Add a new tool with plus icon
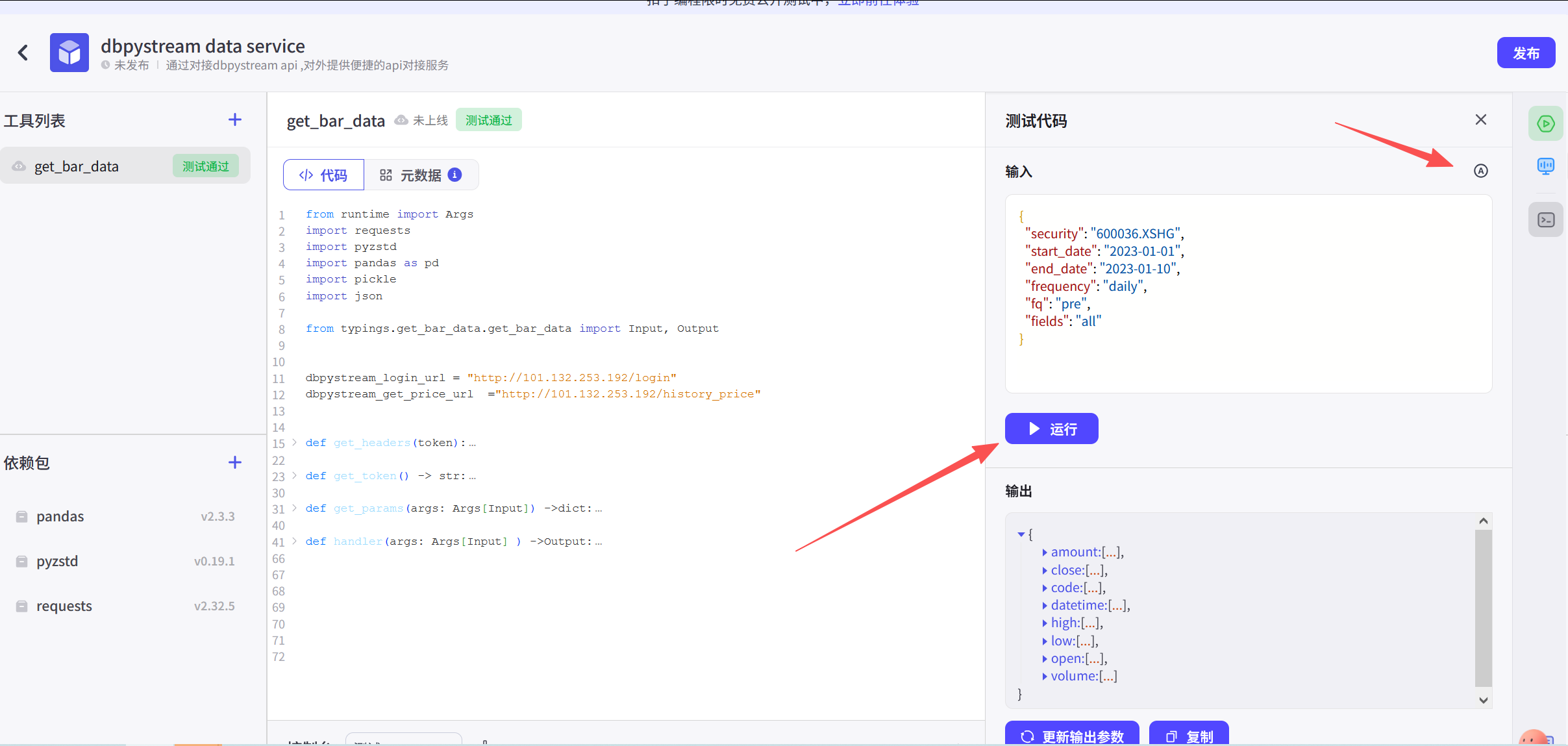The image size is (1568, 746). tap(235, 119)
